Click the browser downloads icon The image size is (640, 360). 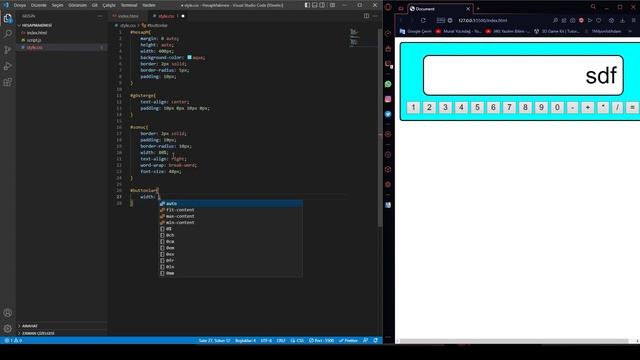click(622, 20)
